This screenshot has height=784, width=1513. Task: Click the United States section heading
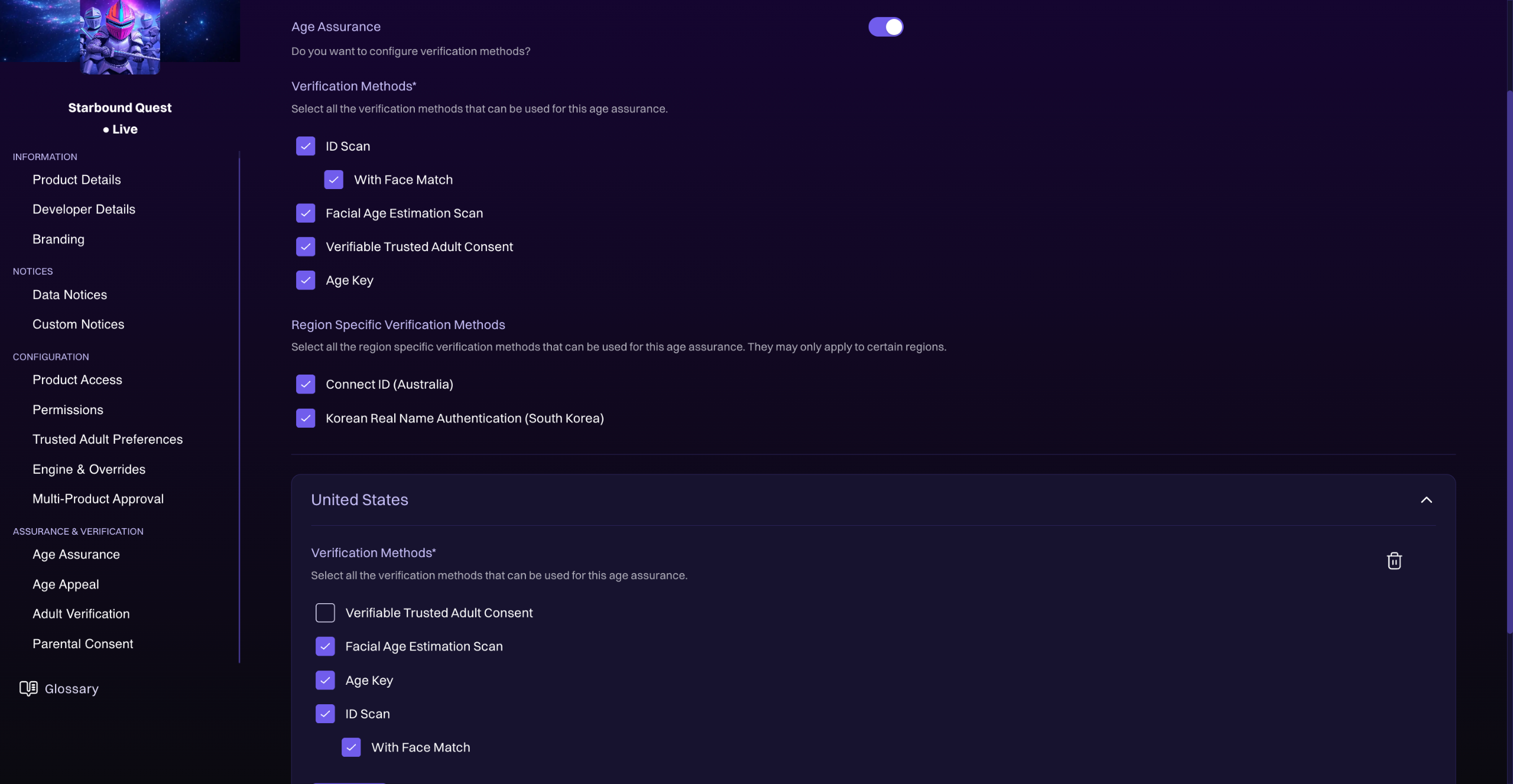tap(359, 500)
